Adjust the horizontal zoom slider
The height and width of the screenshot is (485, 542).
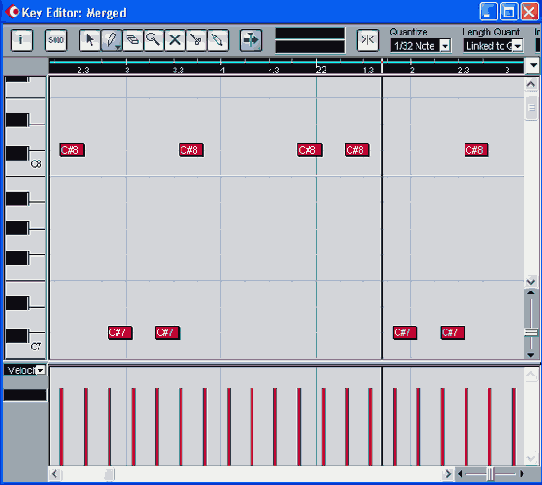point(490,474)
